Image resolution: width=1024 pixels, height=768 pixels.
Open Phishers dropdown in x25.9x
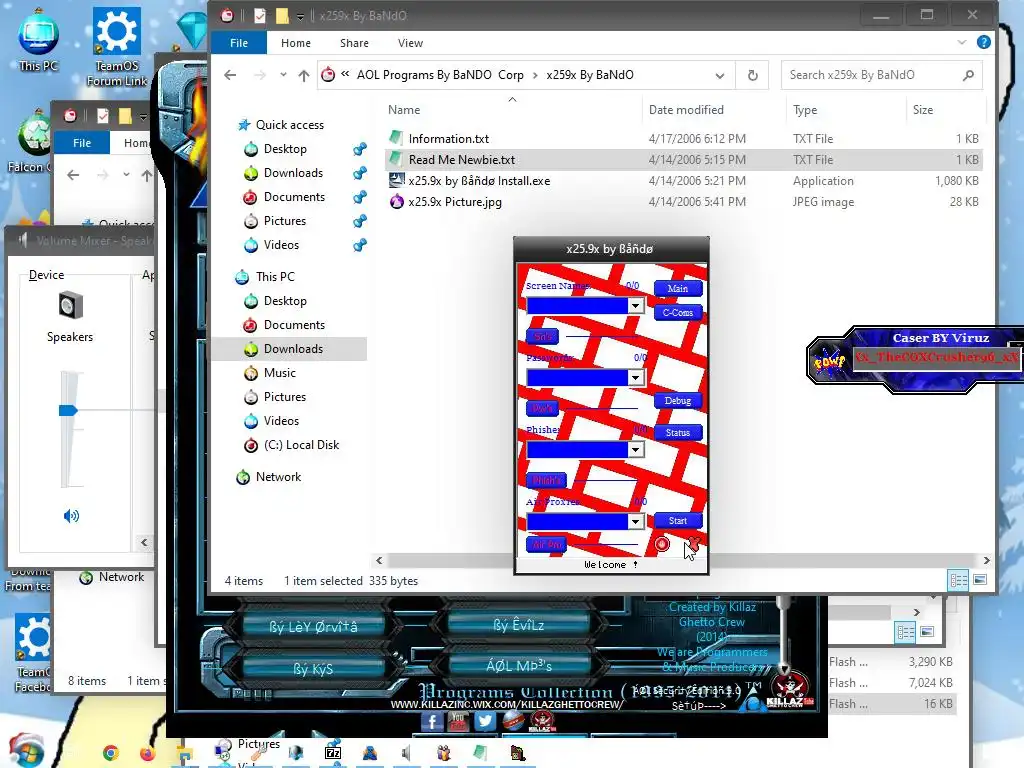coord(635,449)
